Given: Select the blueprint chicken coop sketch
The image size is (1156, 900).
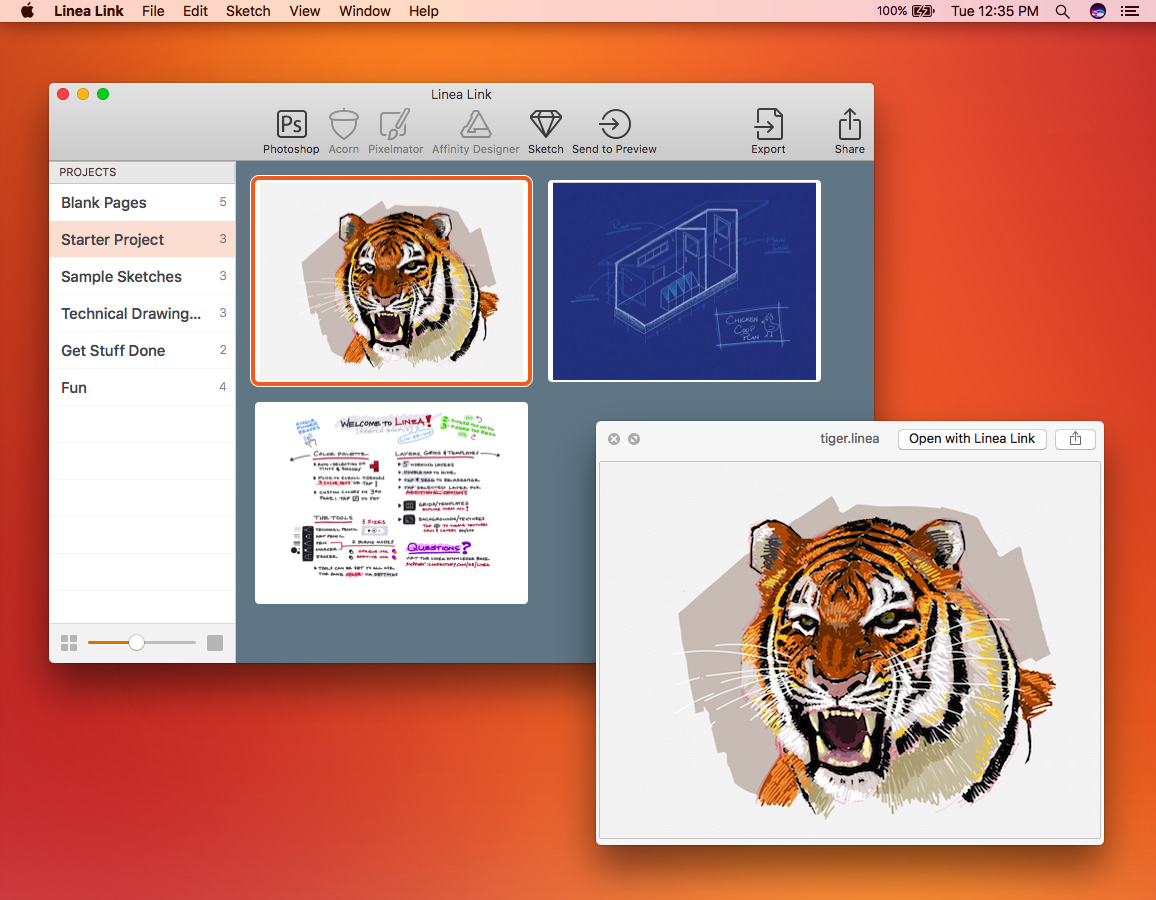Looking at the screenshot, I should (684, 281).
